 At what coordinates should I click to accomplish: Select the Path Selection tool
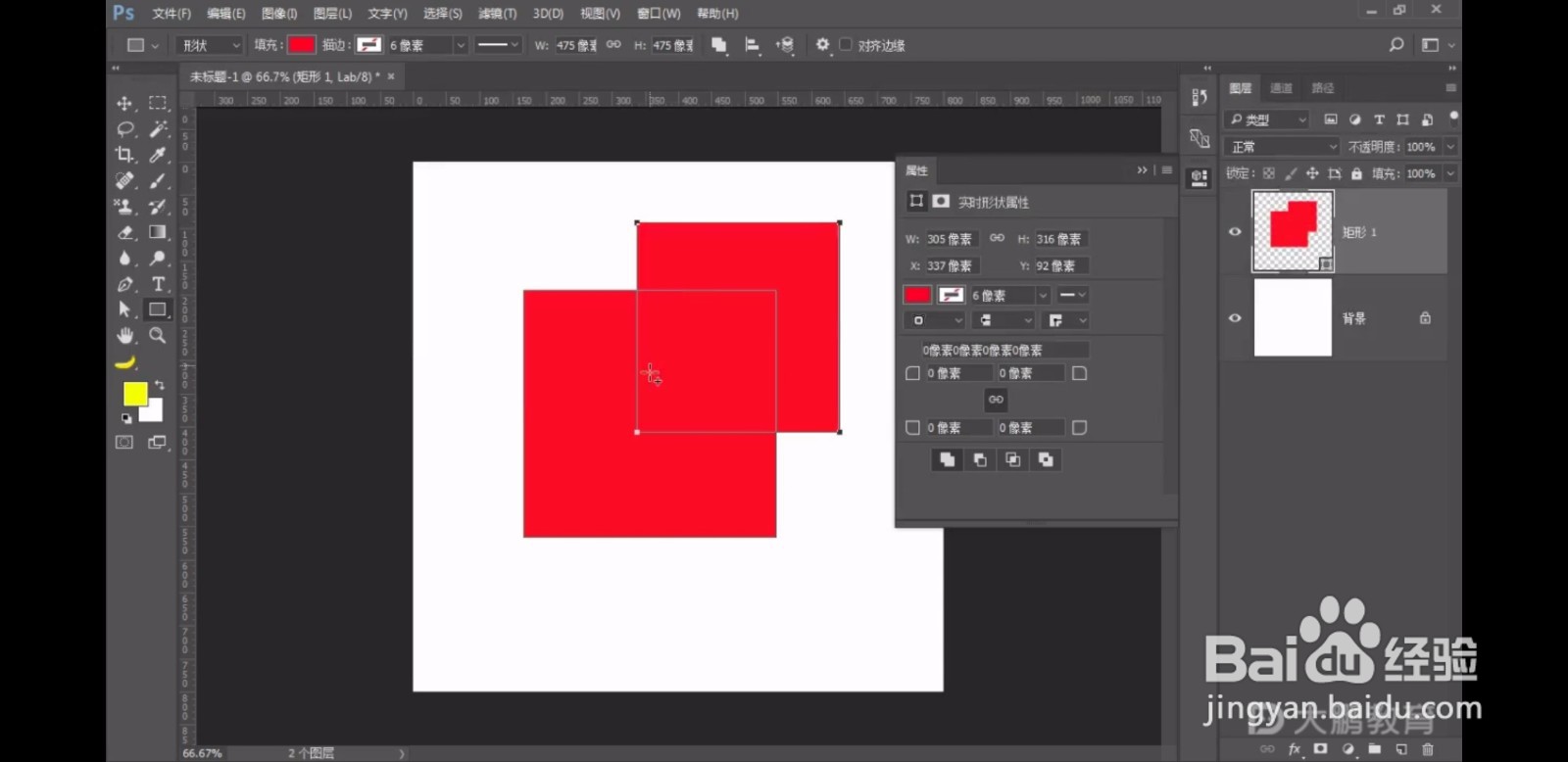[x=124, y=310]
